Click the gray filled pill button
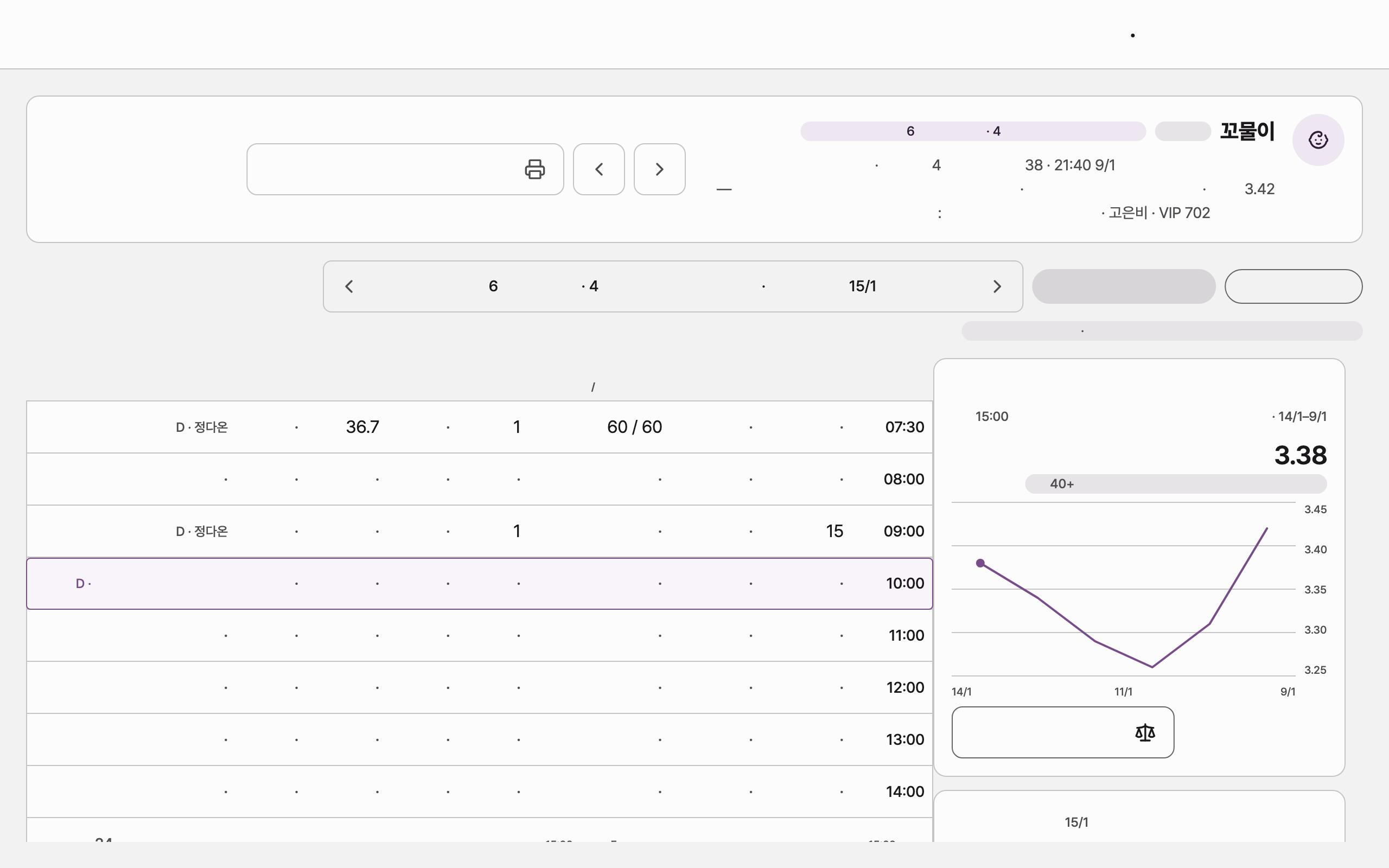 click(1123, 286)
